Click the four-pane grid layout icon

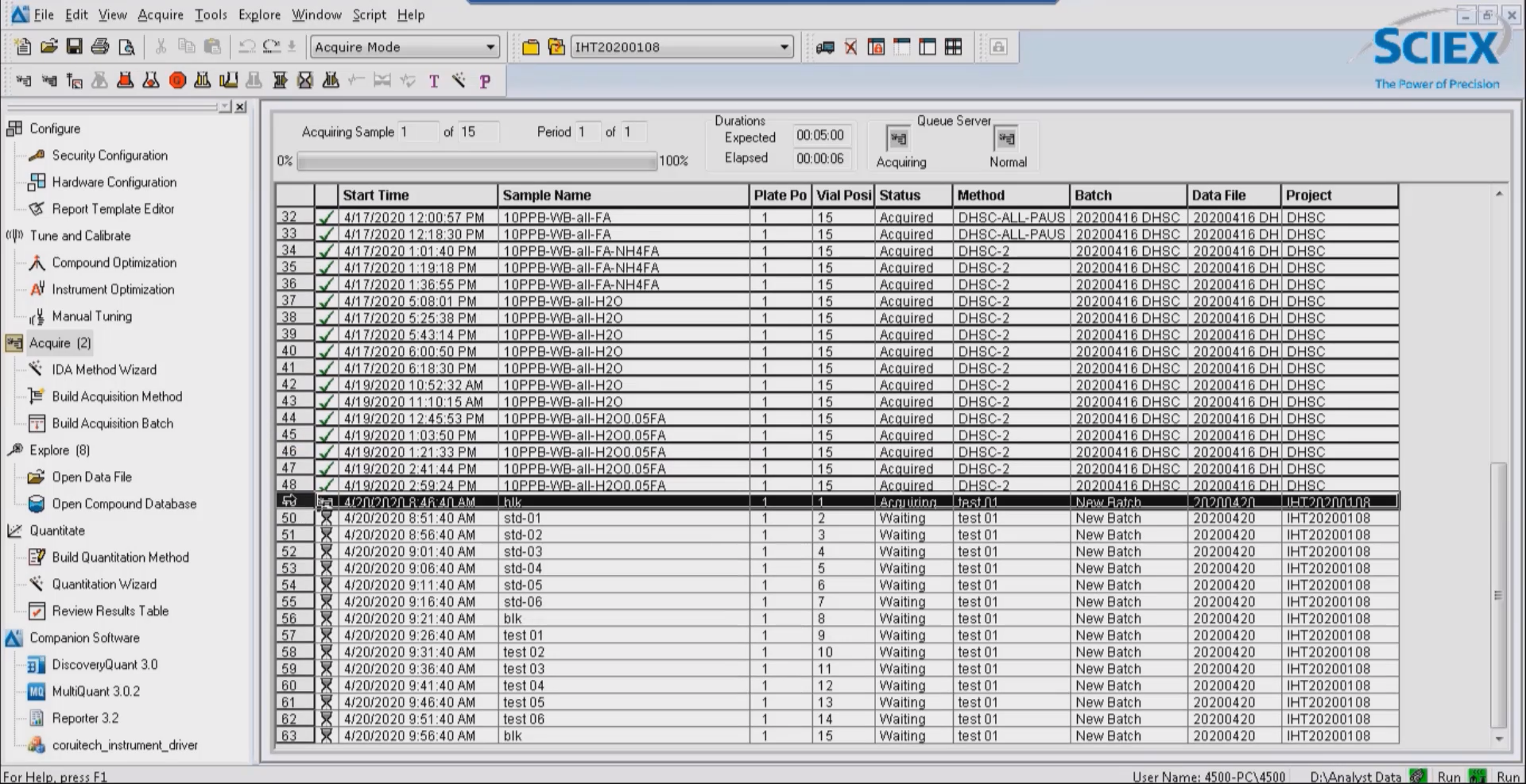tap(953, 48)
